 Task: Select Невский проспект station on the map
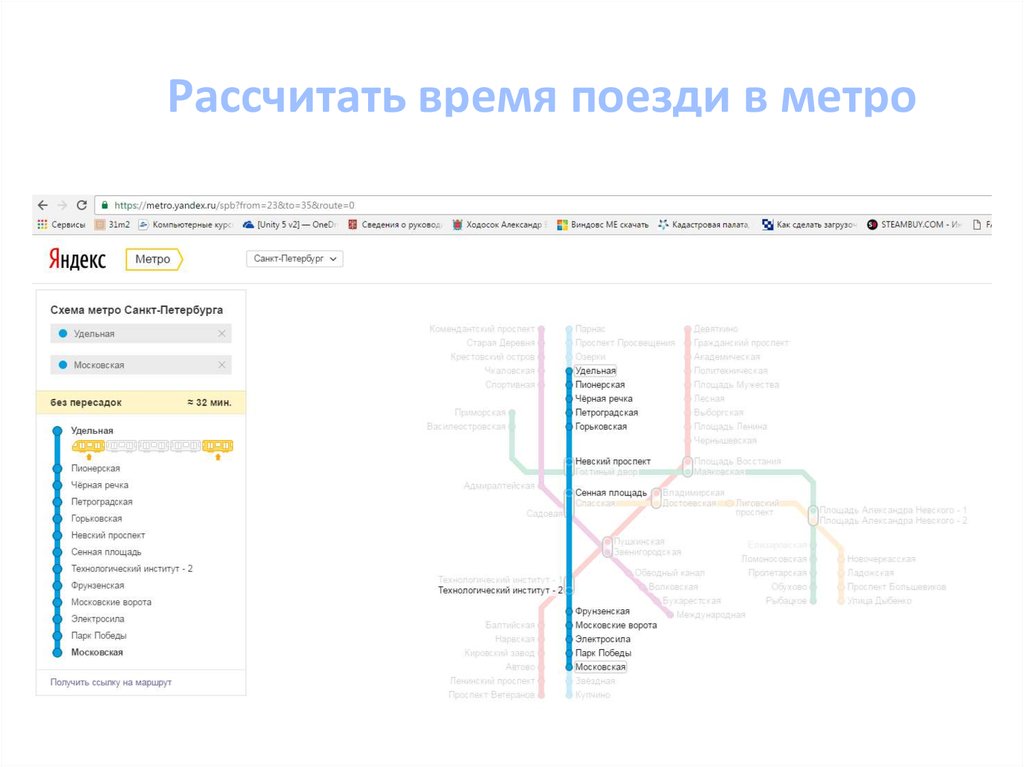612,461
